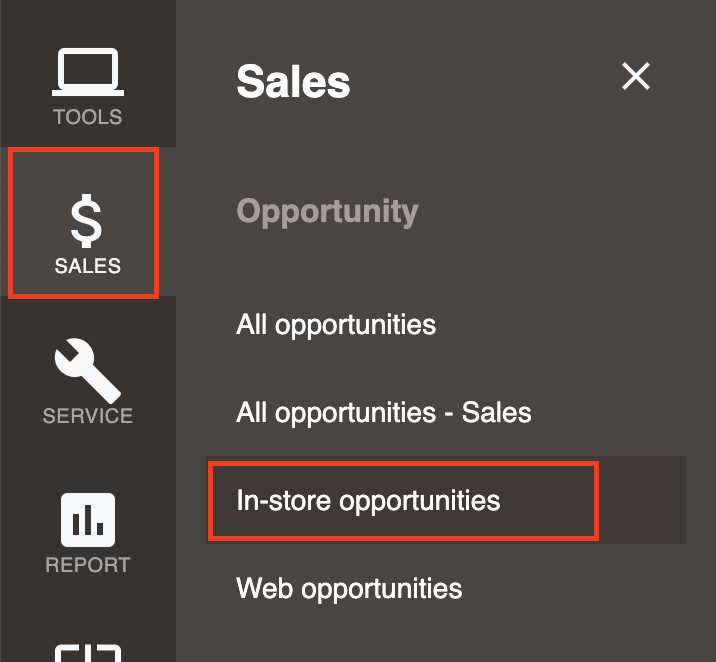Select the Sales dollar sign icon
The width and height of the screenshot is (716, 662).
click(86, 221)
